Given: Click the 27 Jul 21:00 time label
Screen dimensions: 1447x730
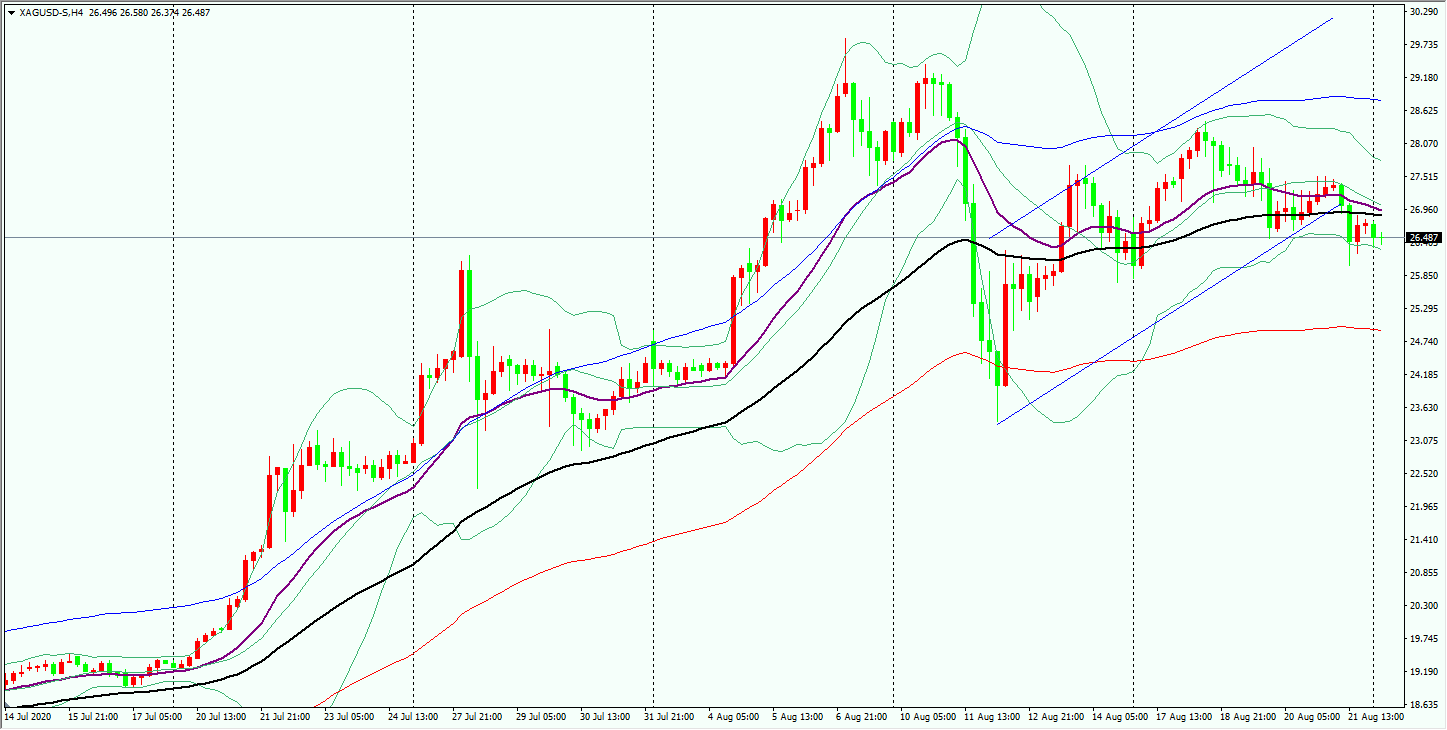Looking at the screenshot, I should (476, 717).
